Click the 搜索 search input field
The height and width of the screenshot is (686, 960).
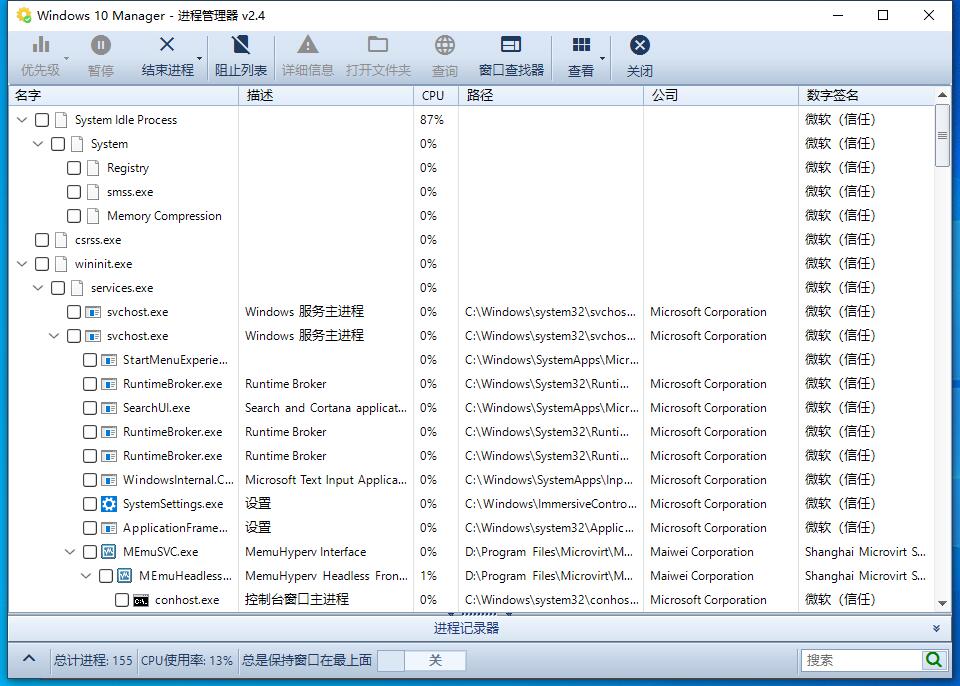(x=862, y=660)
